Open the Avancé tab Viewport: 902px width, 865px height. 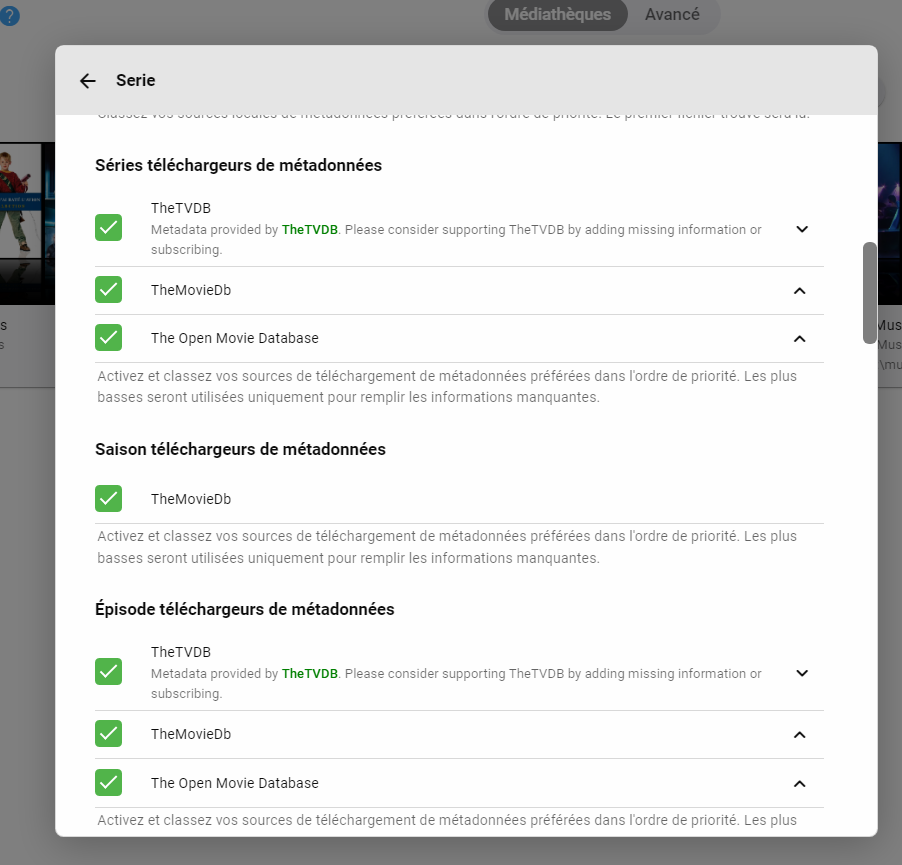click(x=672, y=15)
